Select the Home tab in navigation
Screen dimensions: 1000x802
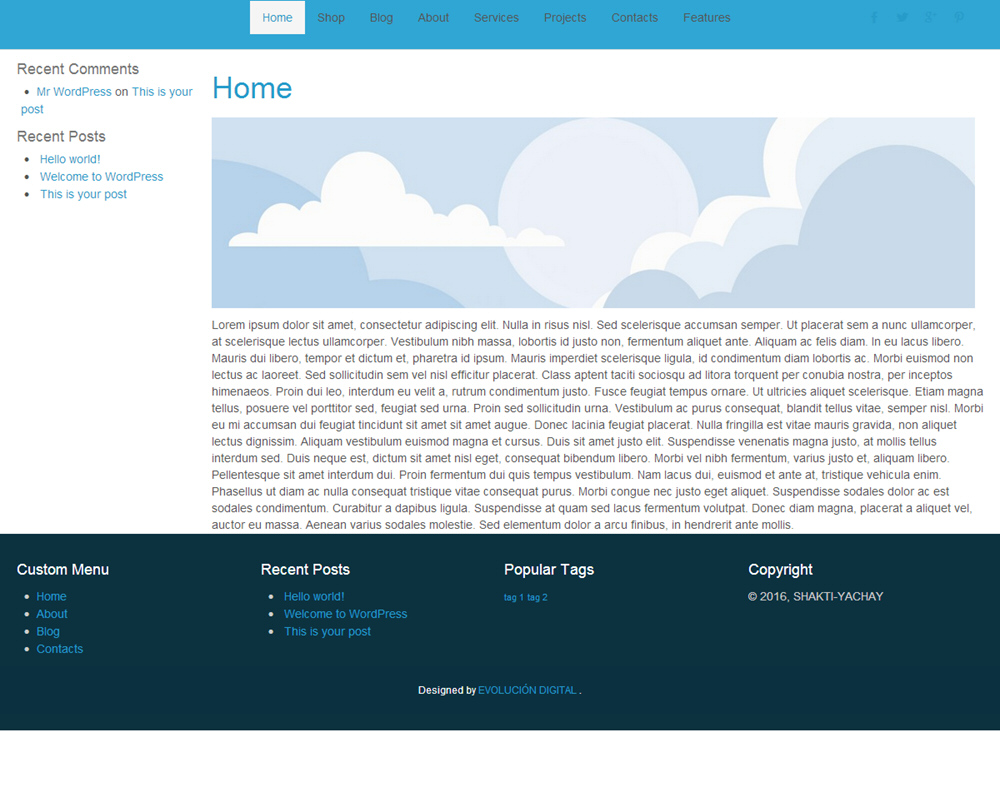pyautogui.click(x=277, y=18)
